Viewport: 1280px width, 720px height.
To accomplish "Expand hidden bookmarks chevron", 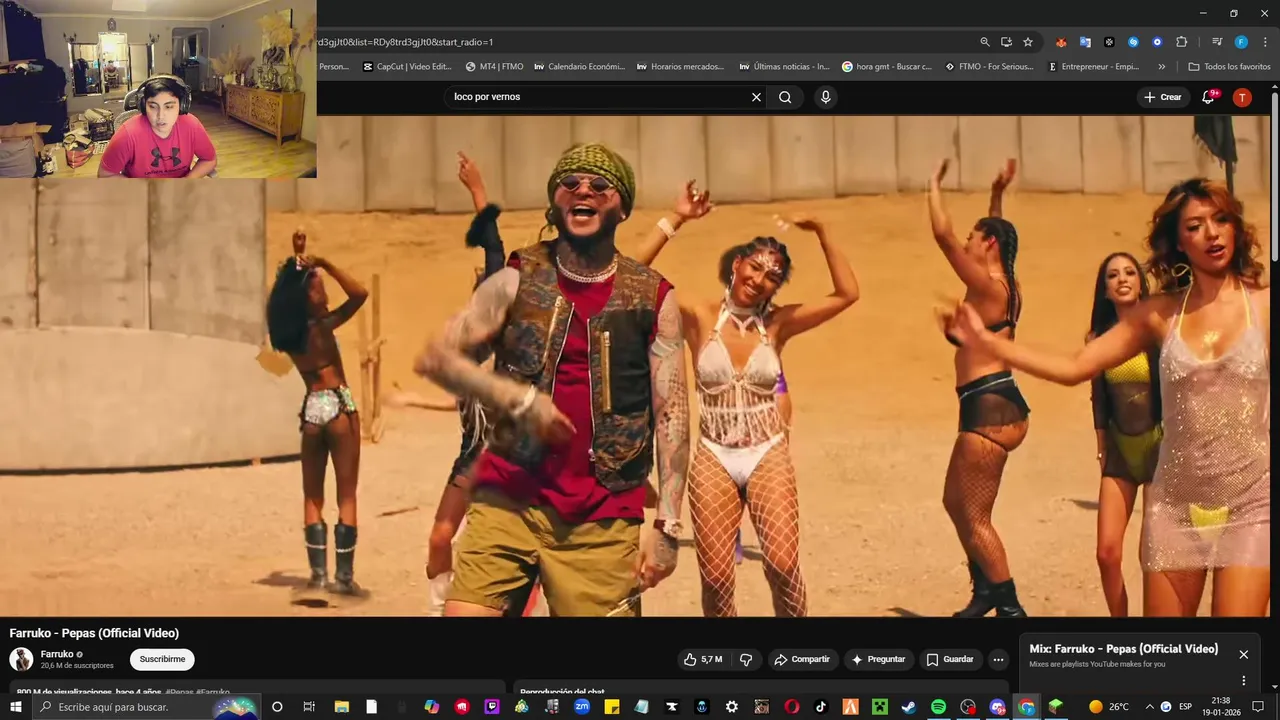I will pos(1161,67).
